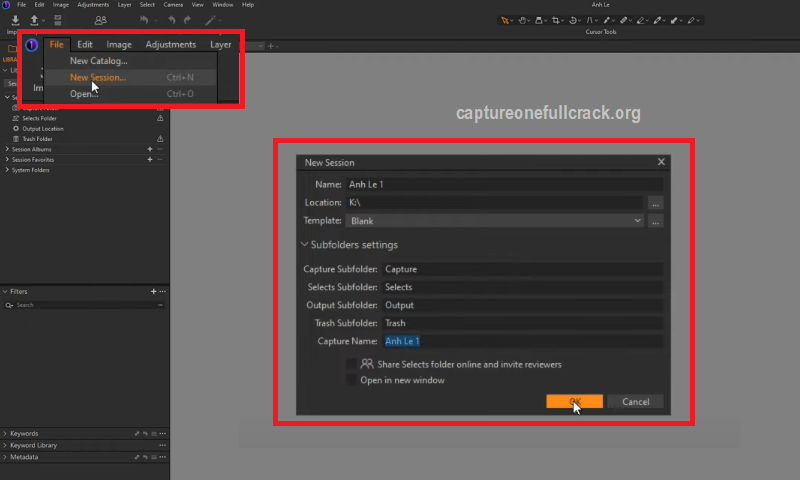Click the Location path field

494,203
